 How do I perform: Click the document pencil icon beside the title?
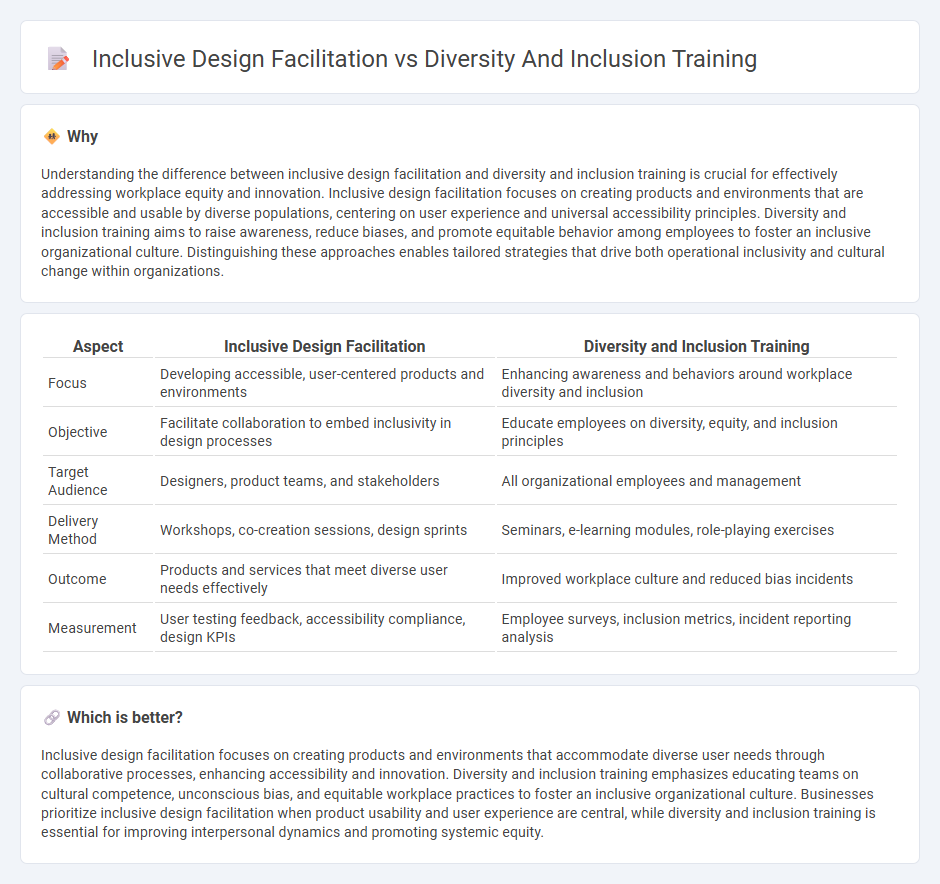pos(58,59)
